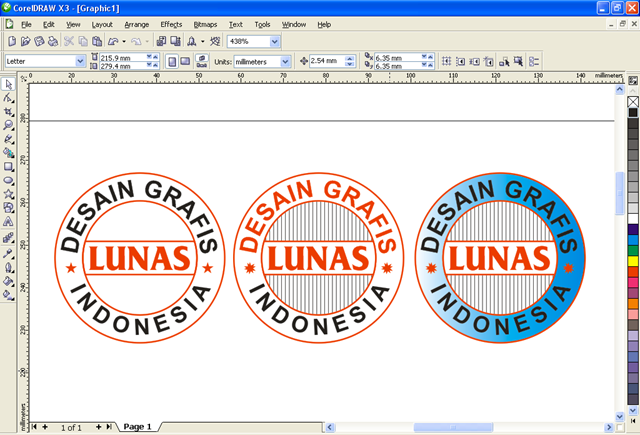This screenshot has width=640, height=435.
Task: Choose the Rectangle tool
Action: [8, 168]
